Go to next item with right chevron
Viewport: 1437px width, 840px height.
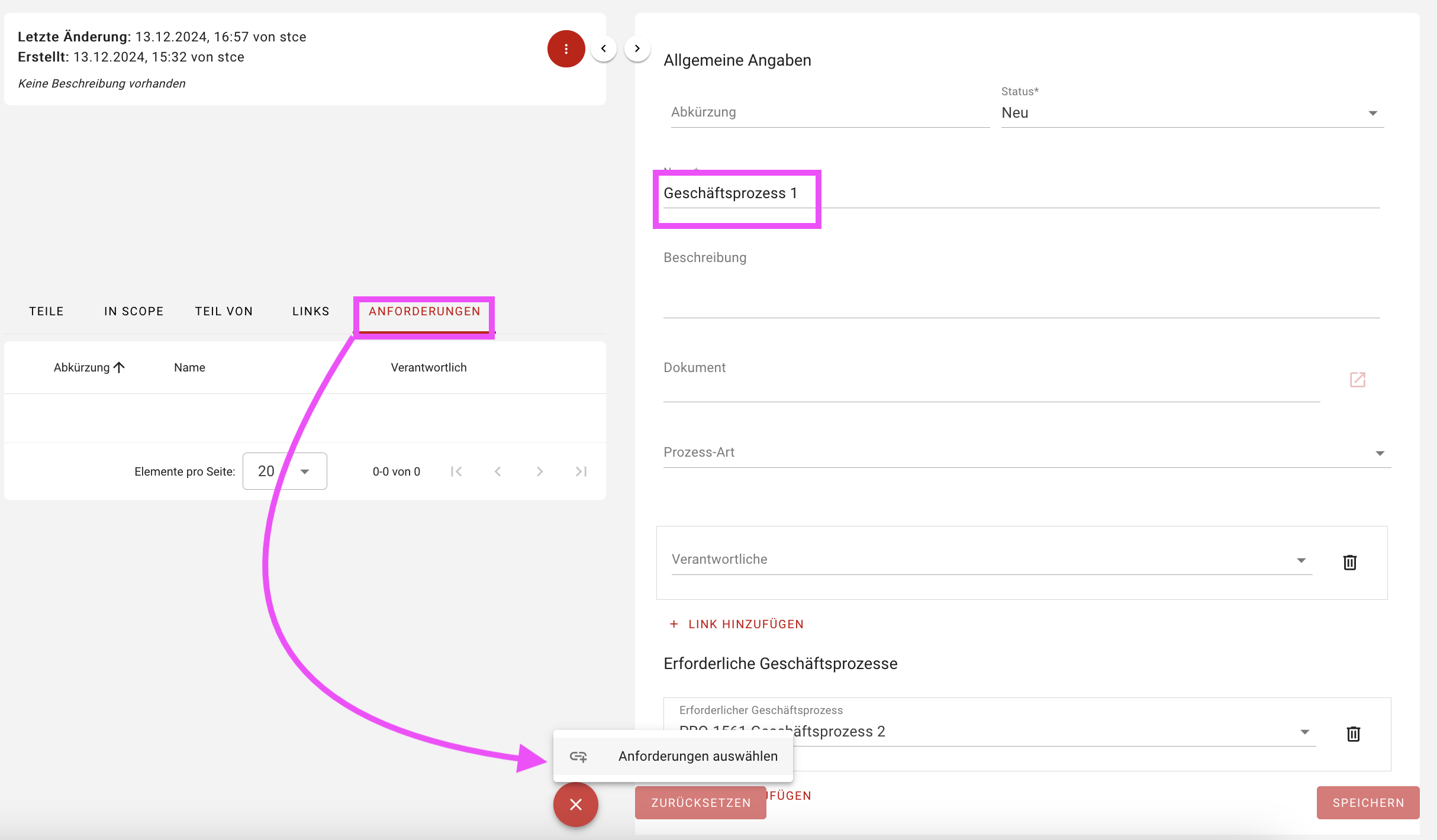point(637,49)
